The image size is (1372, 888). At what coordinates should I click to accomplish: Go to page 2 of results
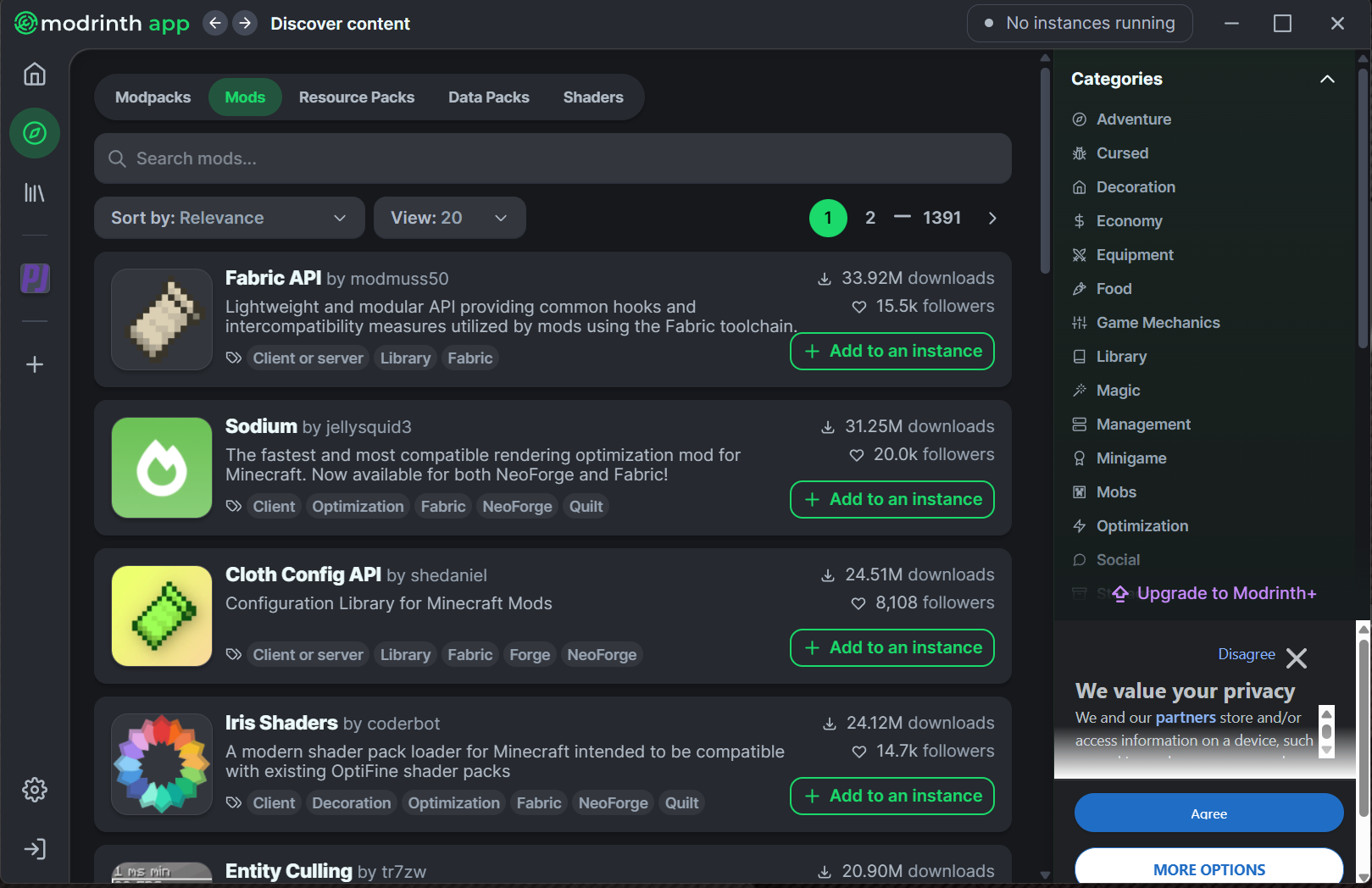(869, 218)
